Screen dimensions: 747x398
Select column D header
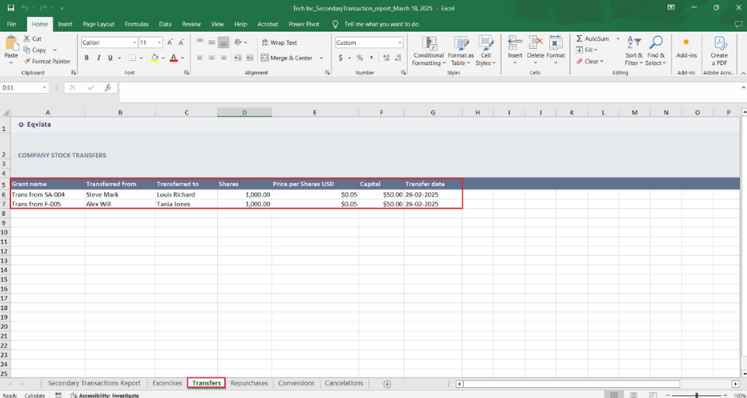244,112
